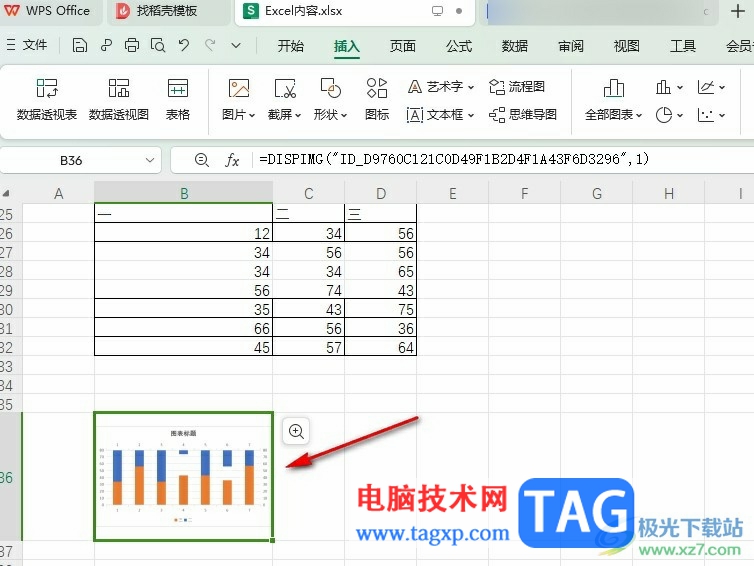Click the cell containing 12

tap(184, 233)
